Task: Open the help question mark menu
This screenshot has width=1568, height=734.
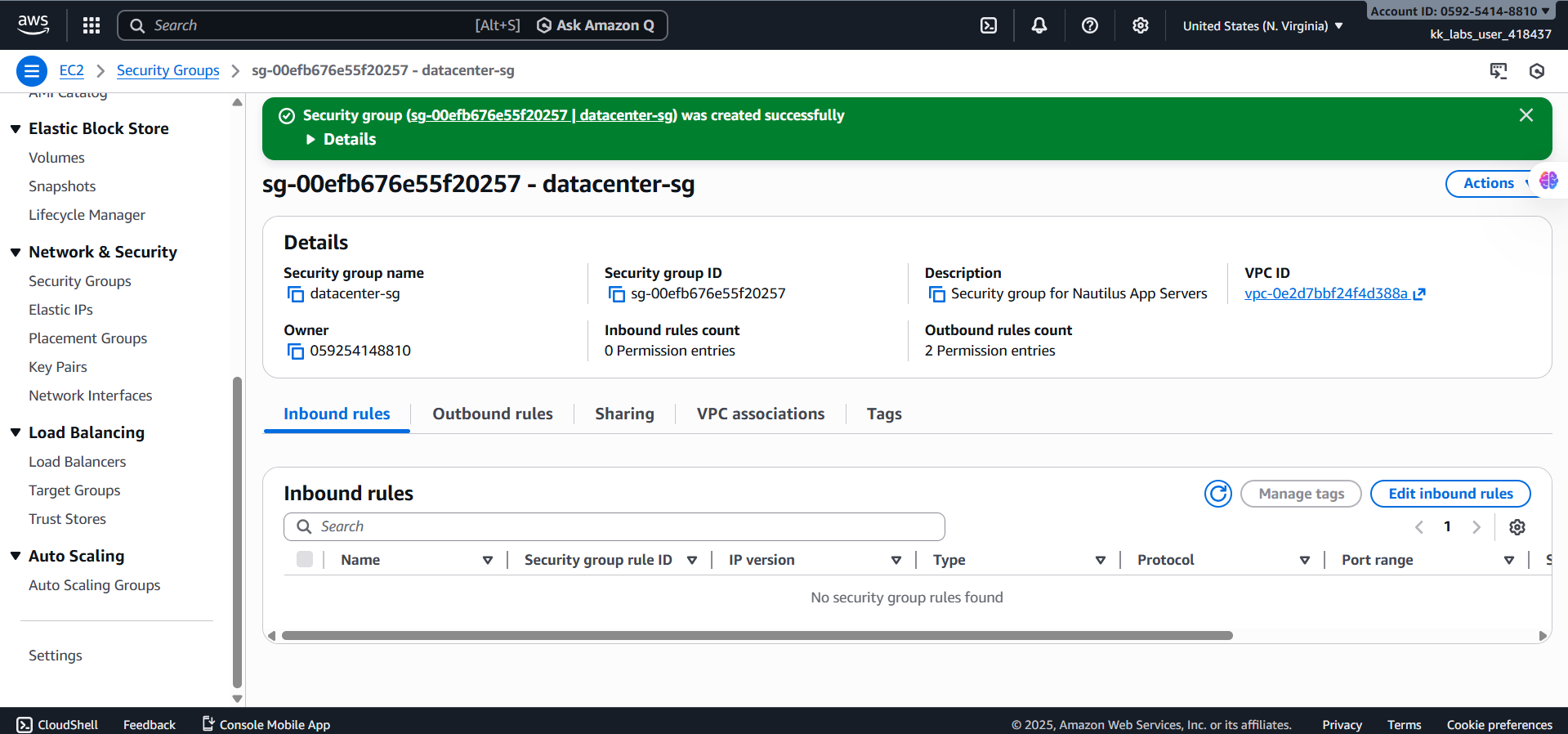Action: (x=1089, y=25)
